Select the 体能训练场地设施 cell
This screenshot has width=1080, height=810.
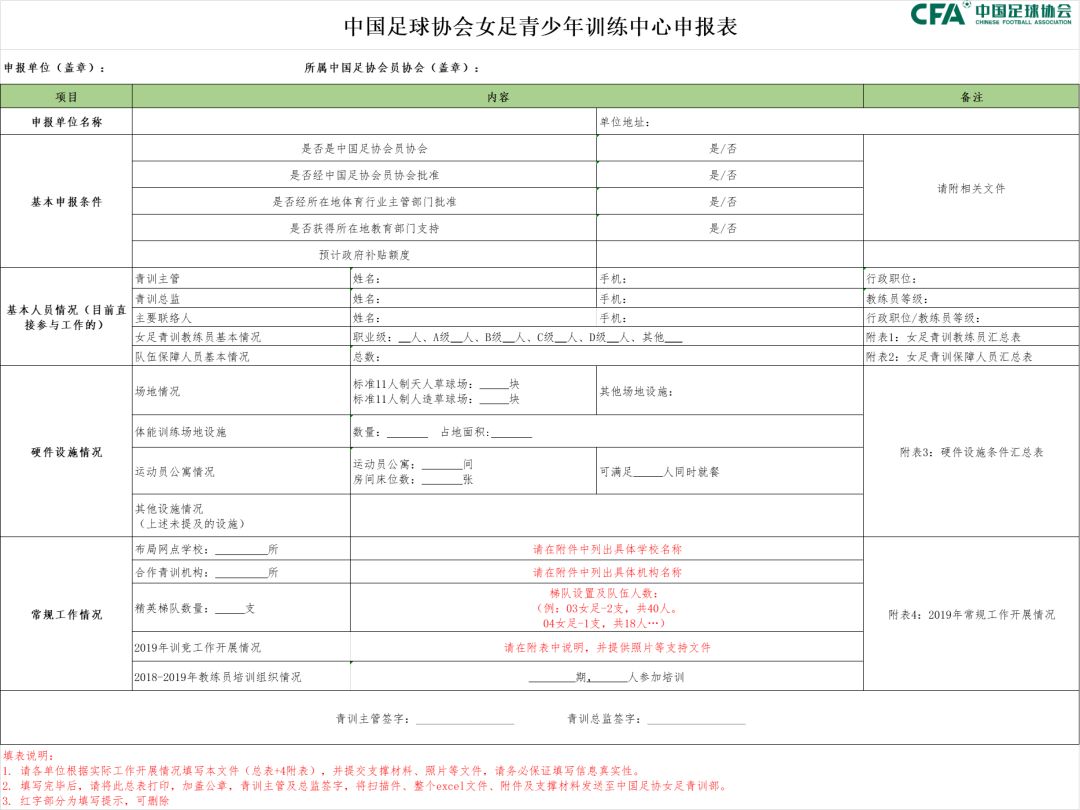coord(242,432)
